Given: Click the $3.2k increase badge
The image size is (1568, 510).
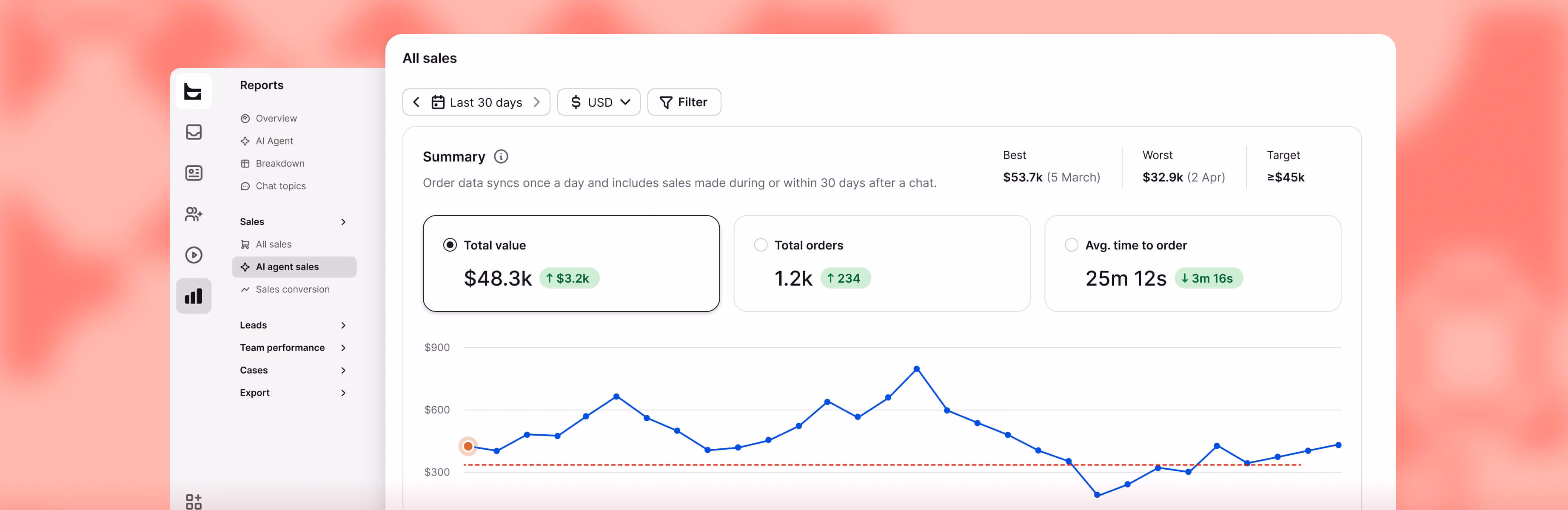Looking at the screenshot, I should click(569, 278).
